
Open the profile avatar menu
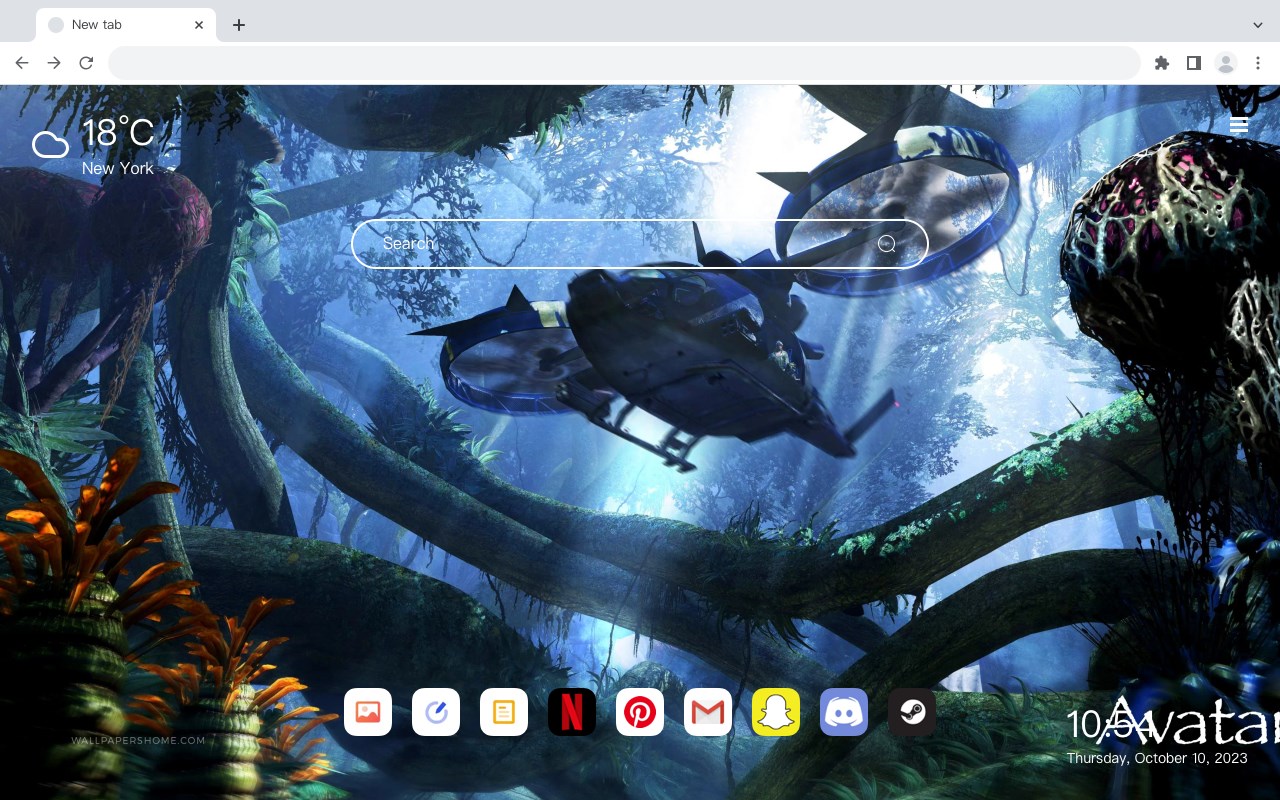pyautogui.click(x=1226, y=63)
